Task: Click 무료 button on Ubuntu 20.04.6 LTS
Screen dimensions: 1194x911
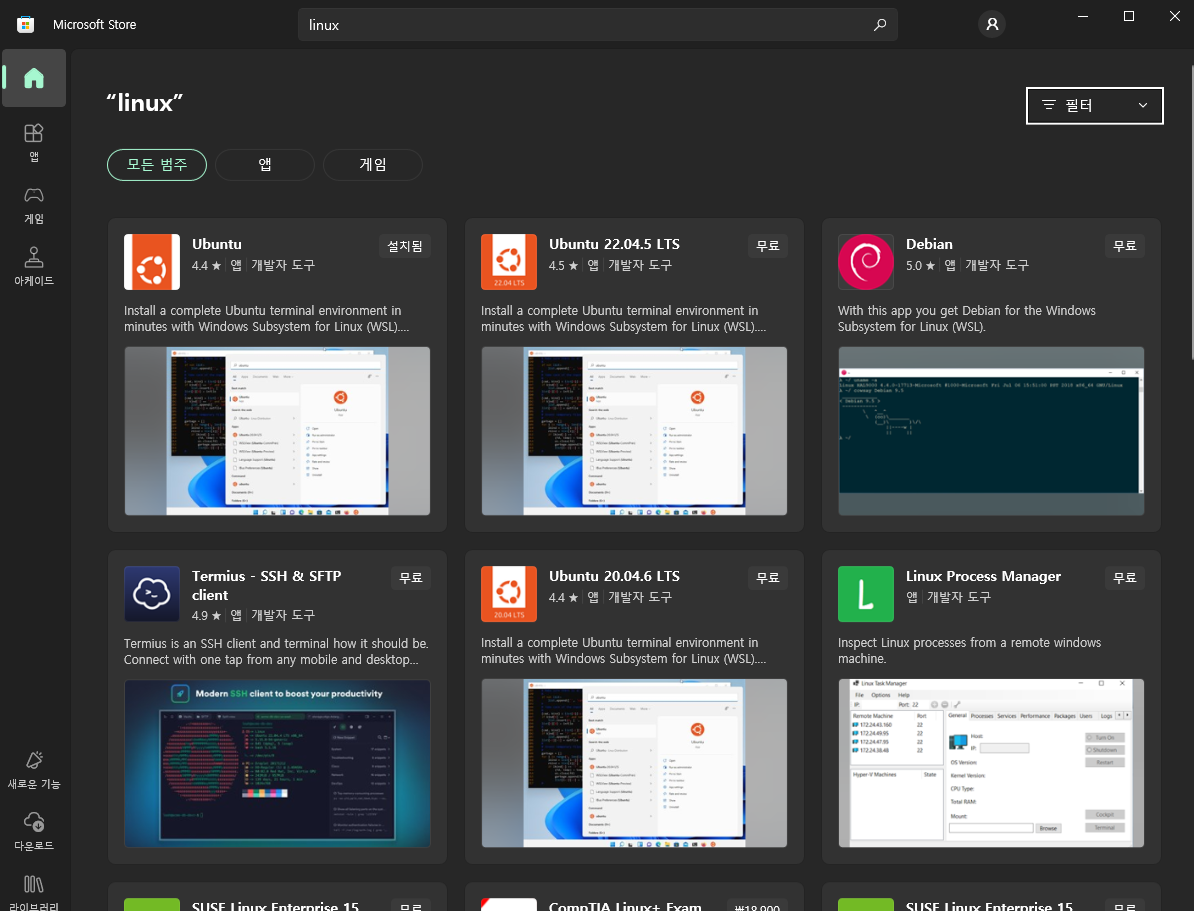Action: click(768, 578)
